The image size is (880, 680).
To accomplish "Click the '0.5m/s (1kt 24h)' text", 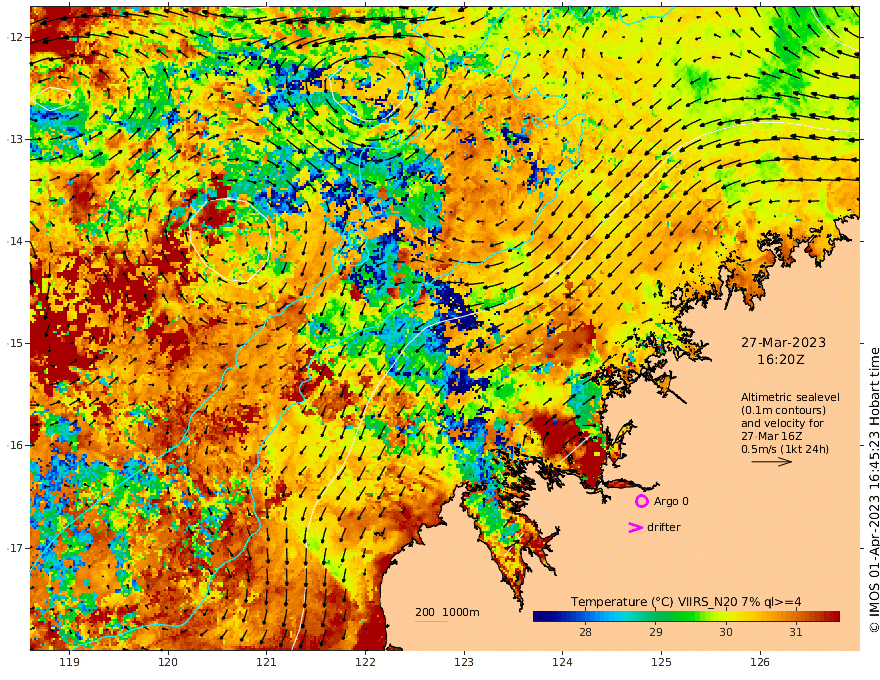I will point(785,449).
